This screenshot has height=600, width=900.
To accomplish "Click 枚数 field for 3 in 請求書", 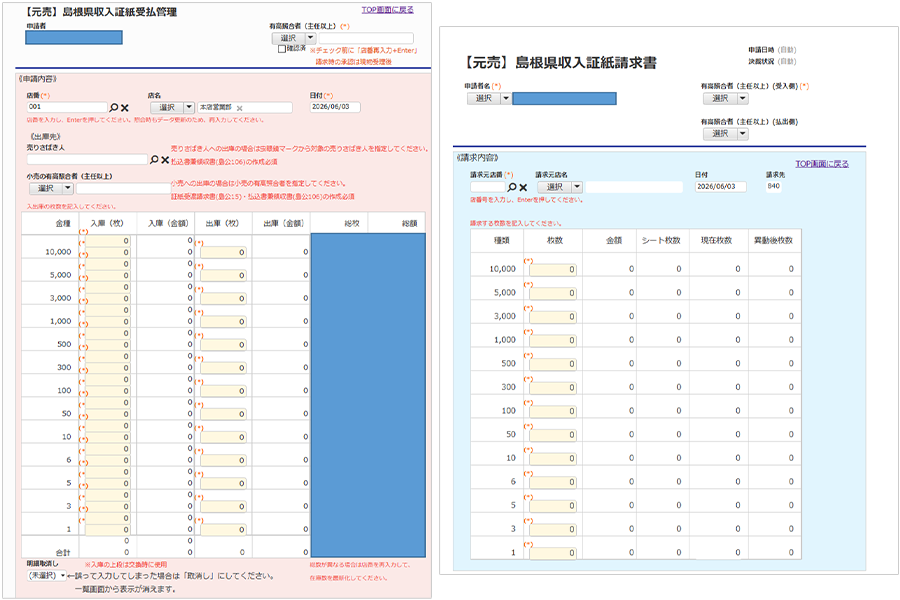I will (x=553, y=529).
